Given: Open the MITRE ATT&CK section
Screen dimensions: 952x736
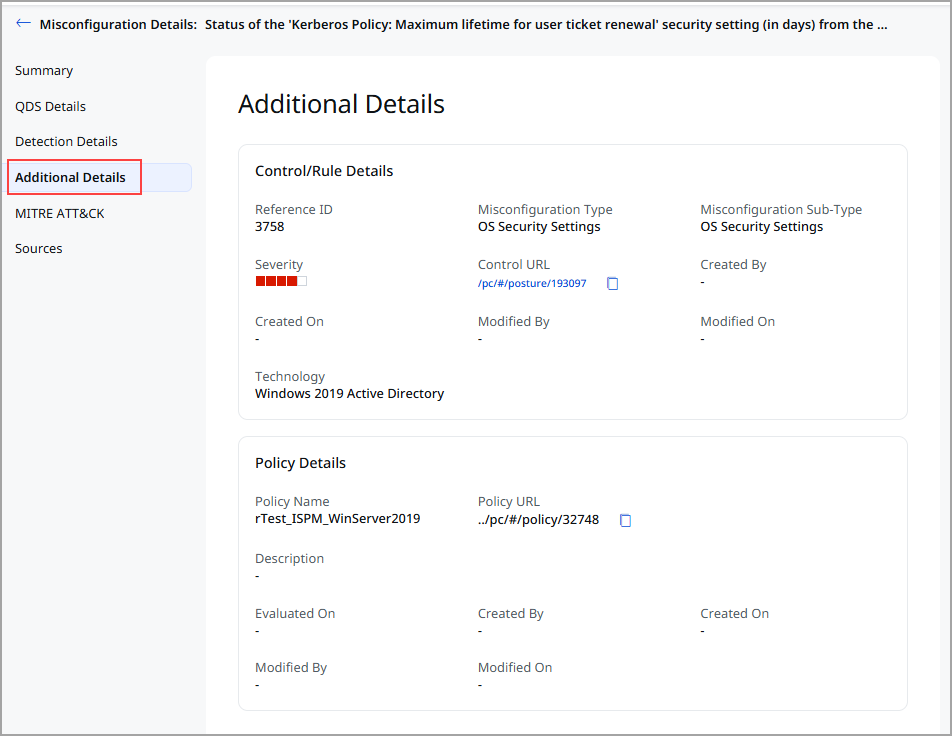Looking at the screenshot, I should (60, 213).
